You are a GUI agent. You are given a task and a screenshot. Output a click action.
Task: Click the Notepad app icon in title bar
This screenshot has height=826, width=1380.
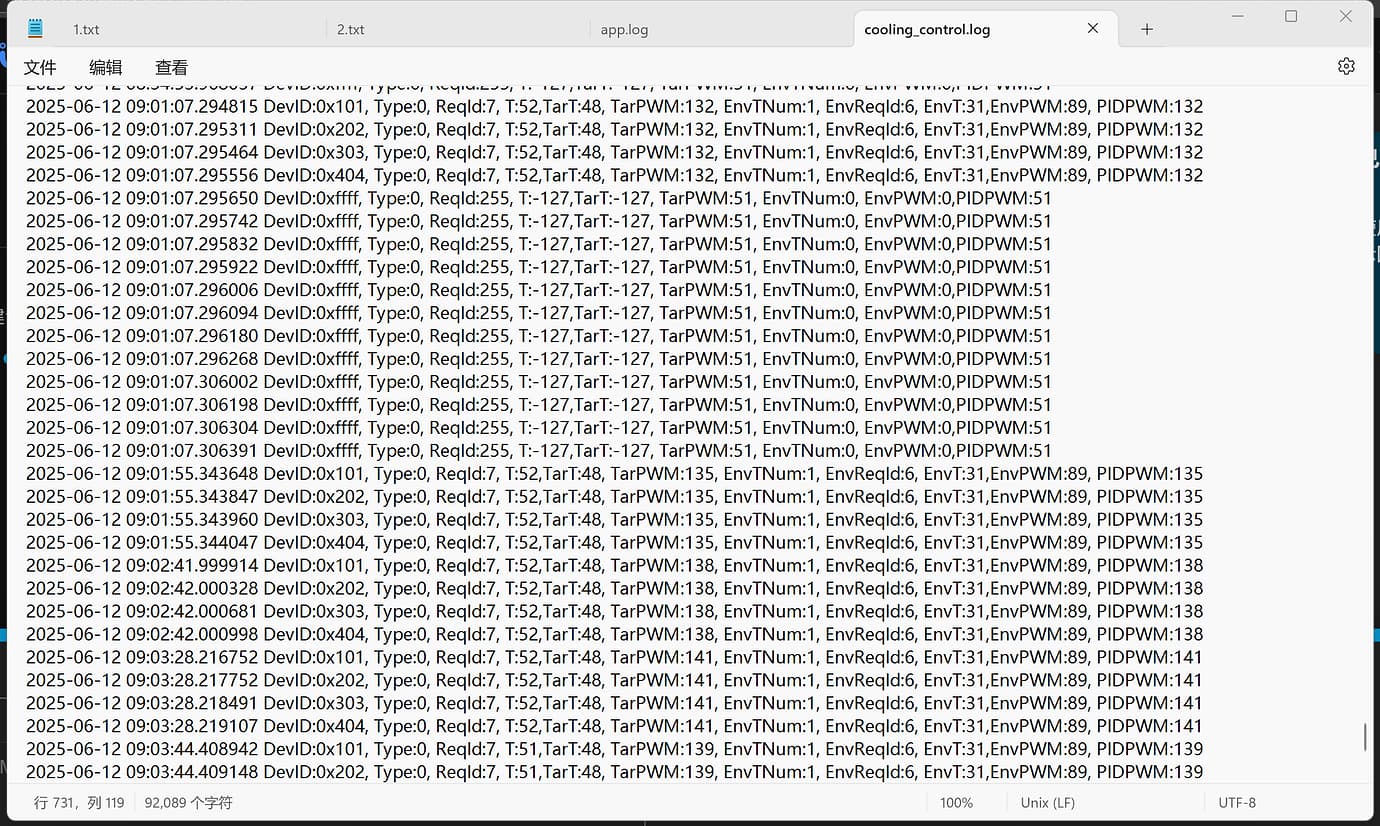click(36, 29)
